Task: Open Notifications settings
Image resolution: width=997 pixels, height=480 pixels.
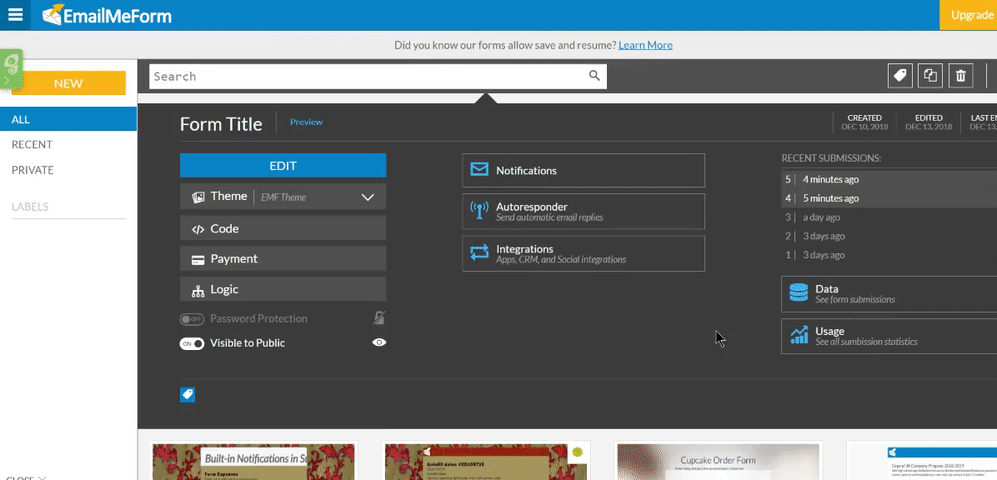Action: point(584,170)
